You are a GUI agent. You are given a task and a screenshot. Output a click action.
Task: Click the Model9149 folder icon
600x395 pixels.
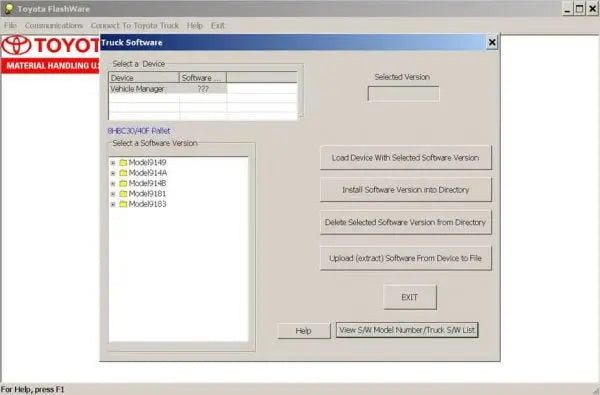point(123,163)
